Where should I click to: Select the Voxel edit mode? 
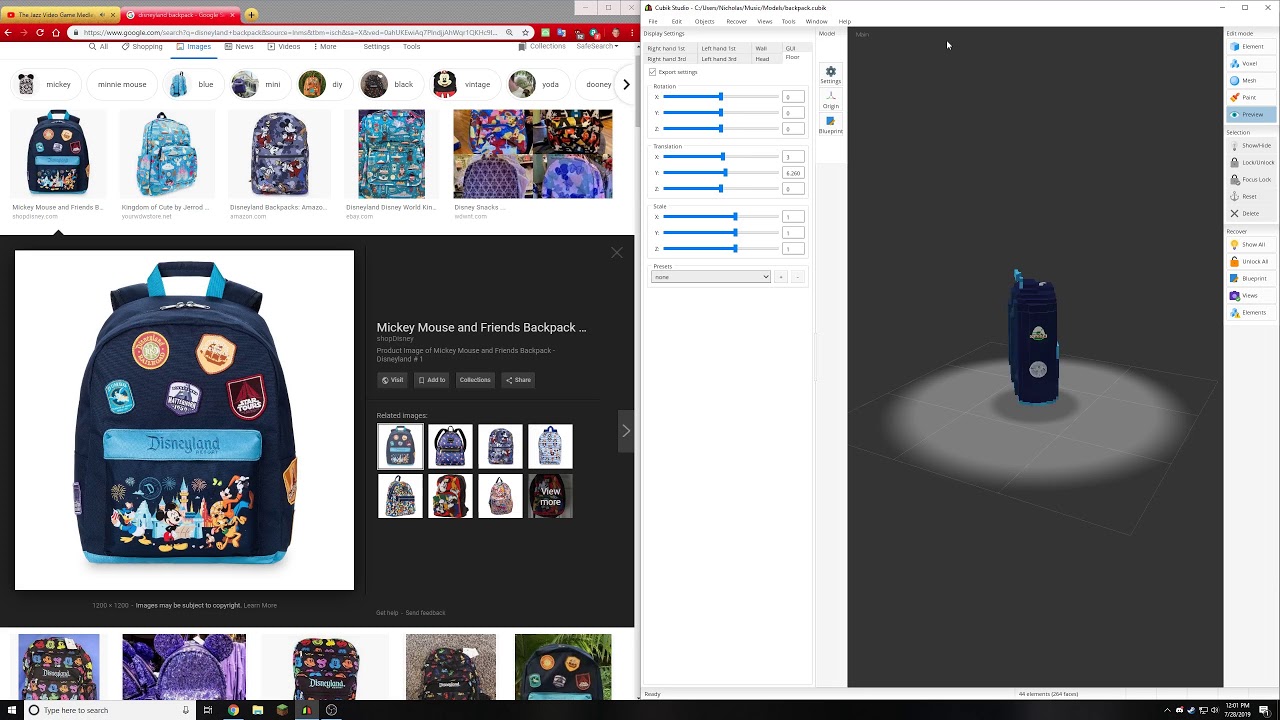click(1251, 64)
